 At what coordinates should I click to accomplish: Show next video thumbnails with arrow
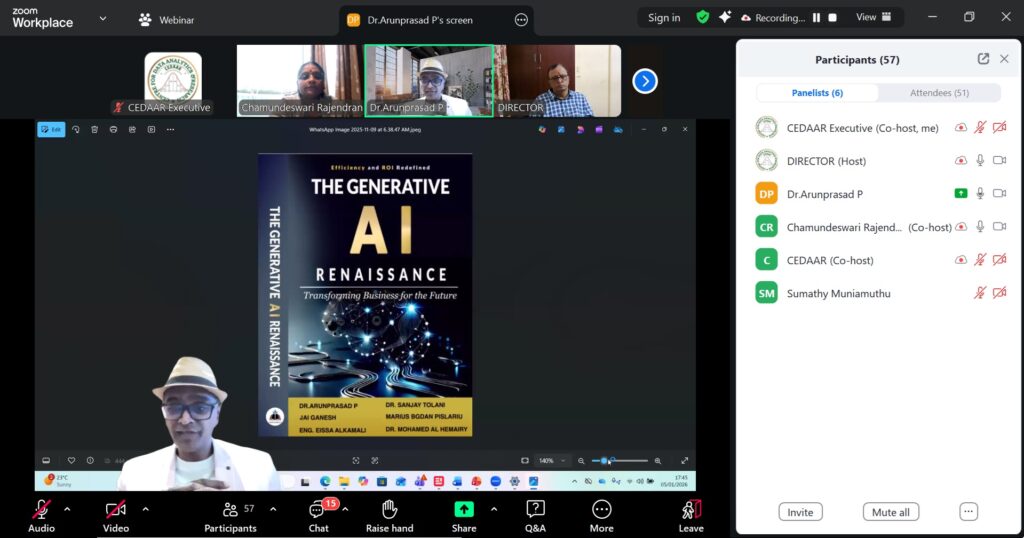click(x=645, y=81)
